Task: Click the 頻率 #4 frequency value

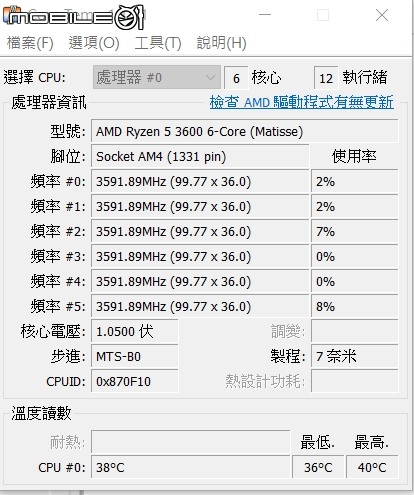Action: pos(200,281)
